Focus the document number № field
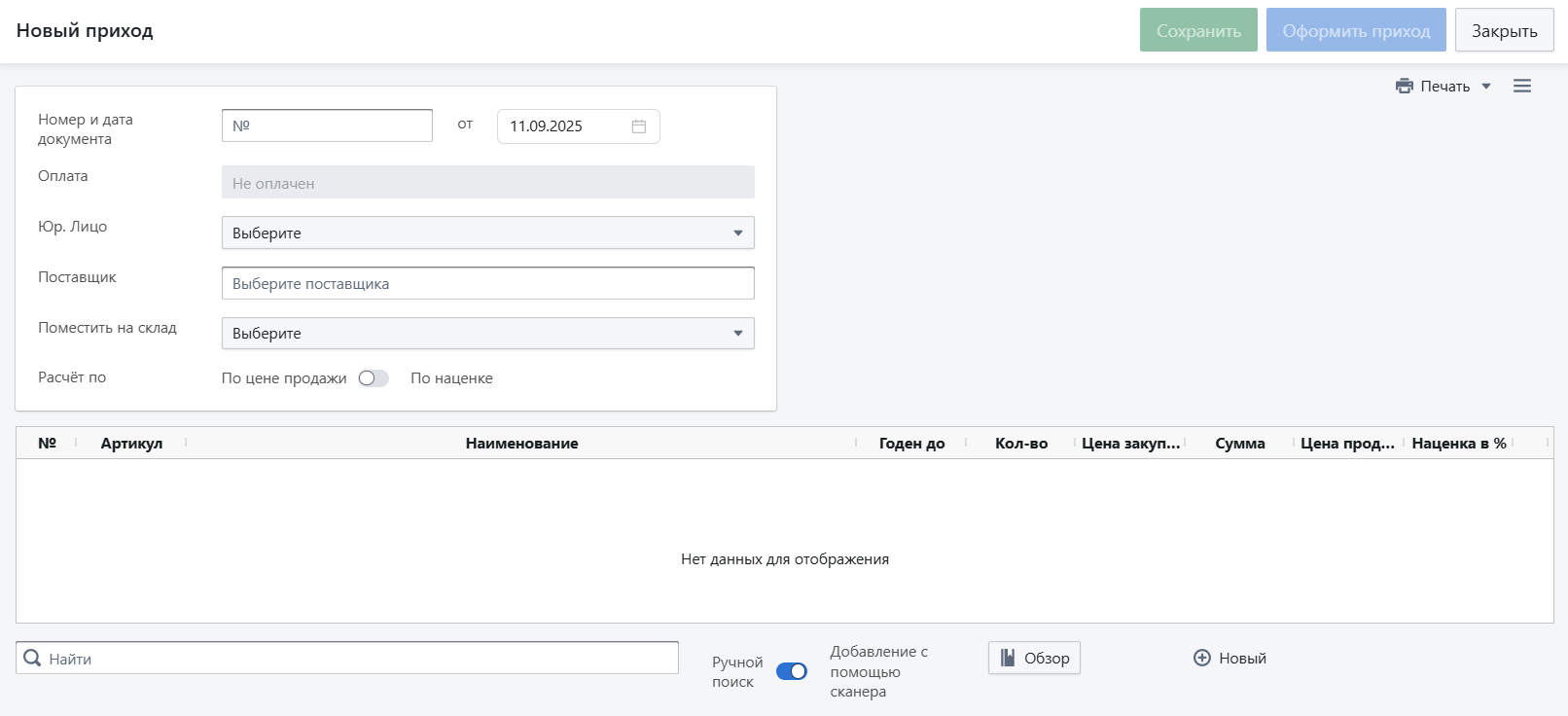The image size is (1568, 716). [327, 125]
